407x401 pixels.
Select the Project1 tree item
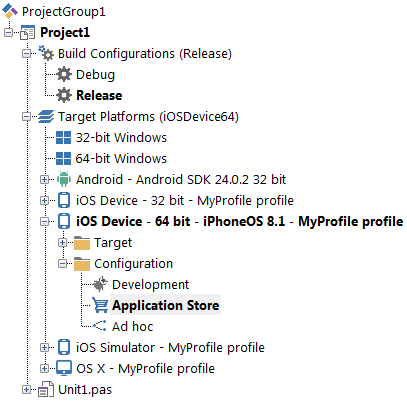[x=65, y=32]
